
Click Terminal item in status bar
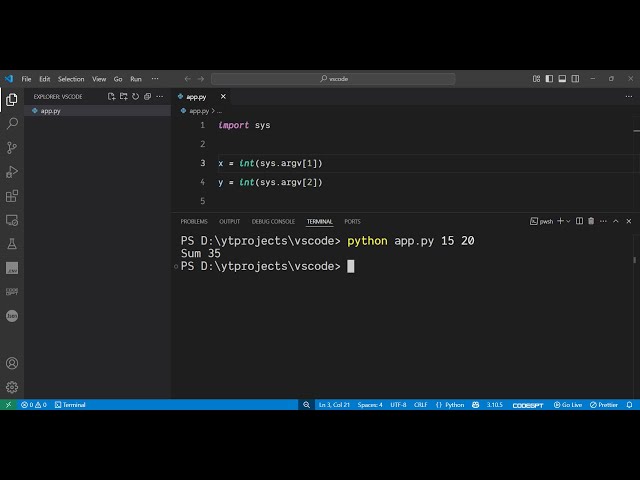pos(70,404)
